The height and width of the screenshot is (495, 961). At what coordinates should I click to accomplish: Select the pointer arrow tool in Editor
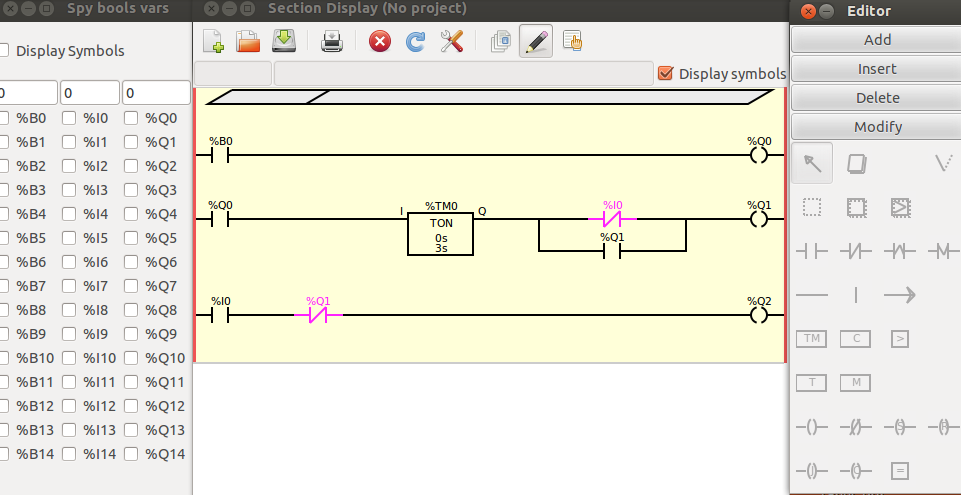[812, 164]
